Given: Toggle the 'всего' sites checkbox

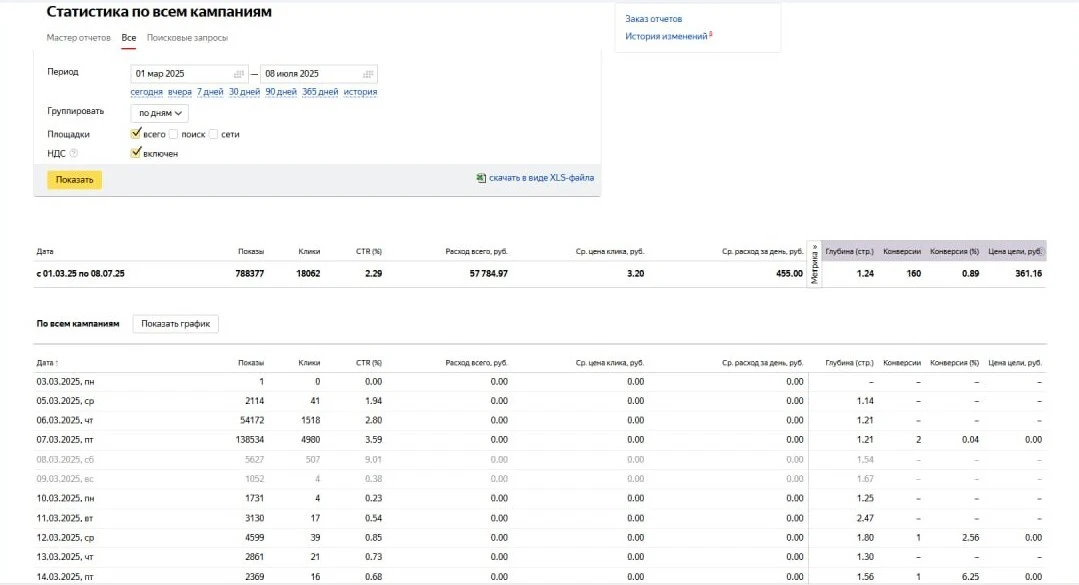Looking at the screenshot, I should tap(136, 134).
